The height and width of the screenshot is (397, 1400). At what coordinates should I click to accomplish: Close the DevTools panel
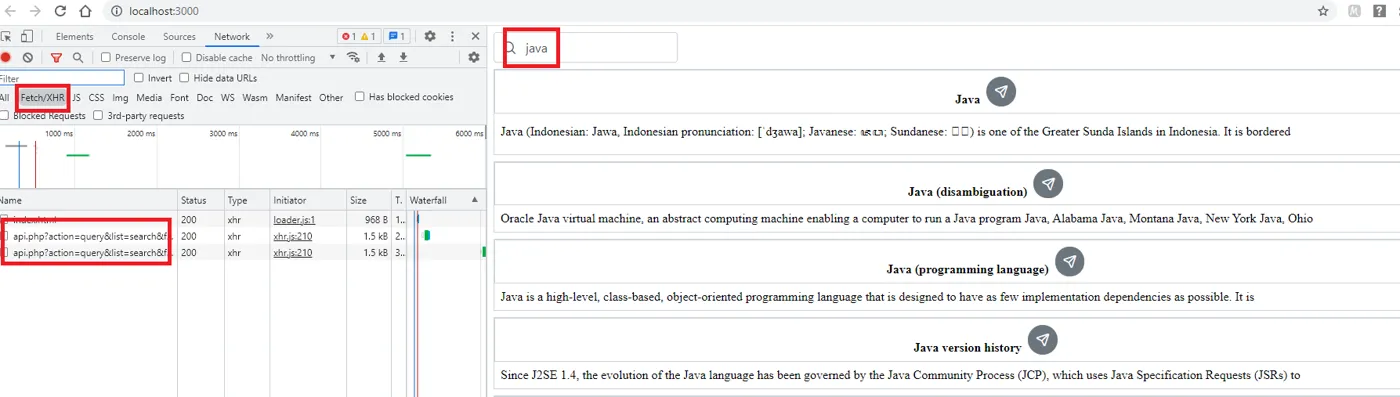[x=476, y=36]
